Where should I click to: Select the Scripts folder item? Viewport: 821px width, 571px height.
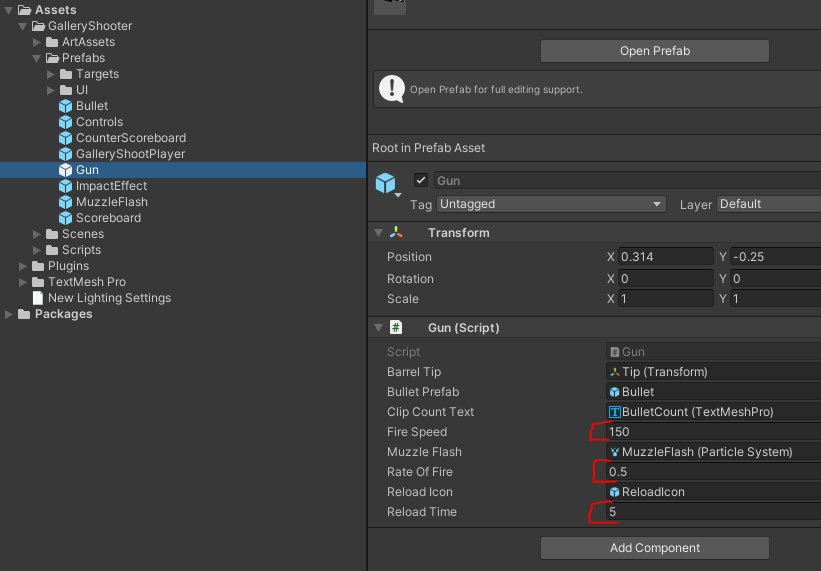point(81,250)
